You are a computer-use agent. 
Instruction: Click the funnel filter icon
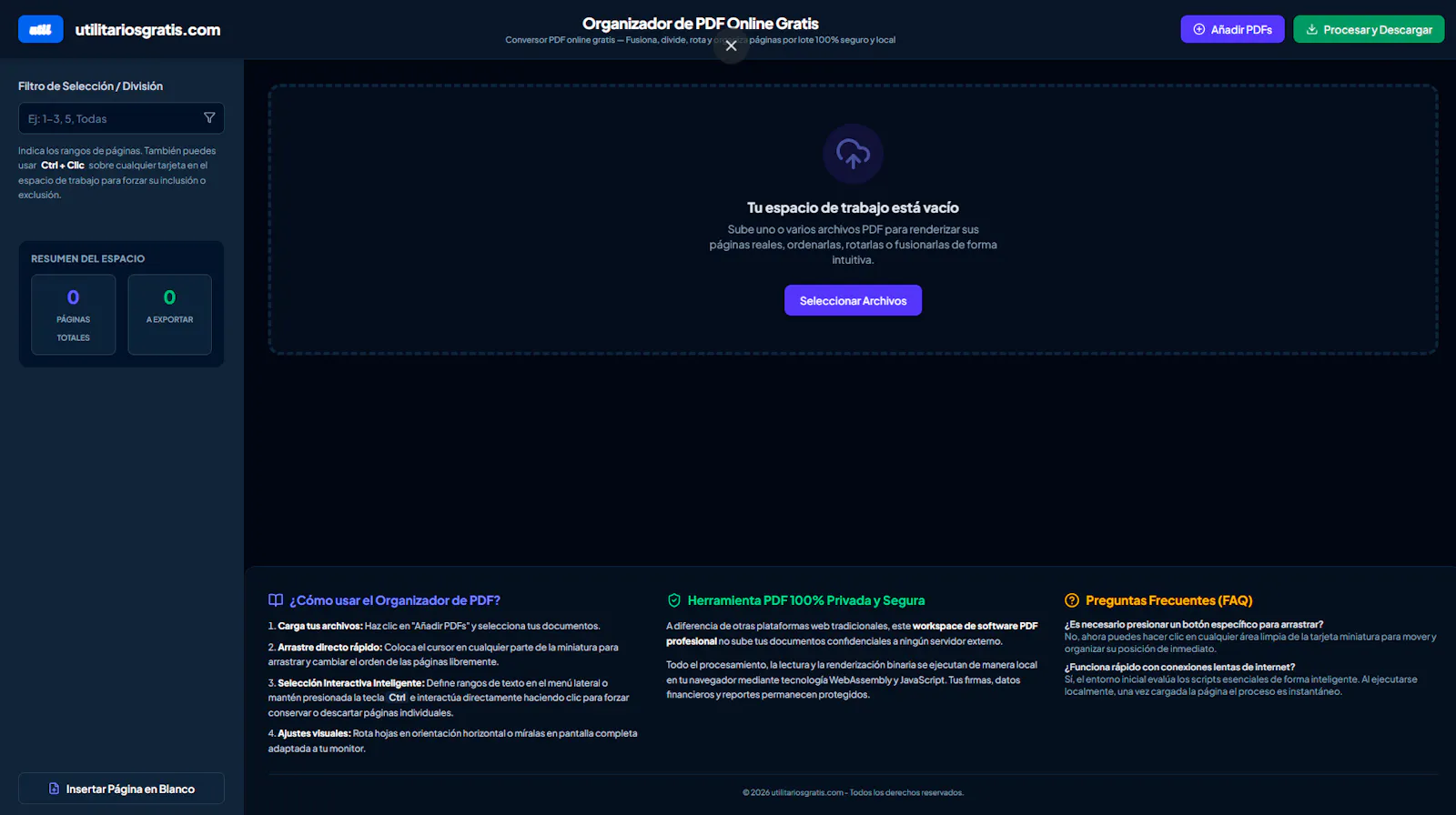(209, 118)
